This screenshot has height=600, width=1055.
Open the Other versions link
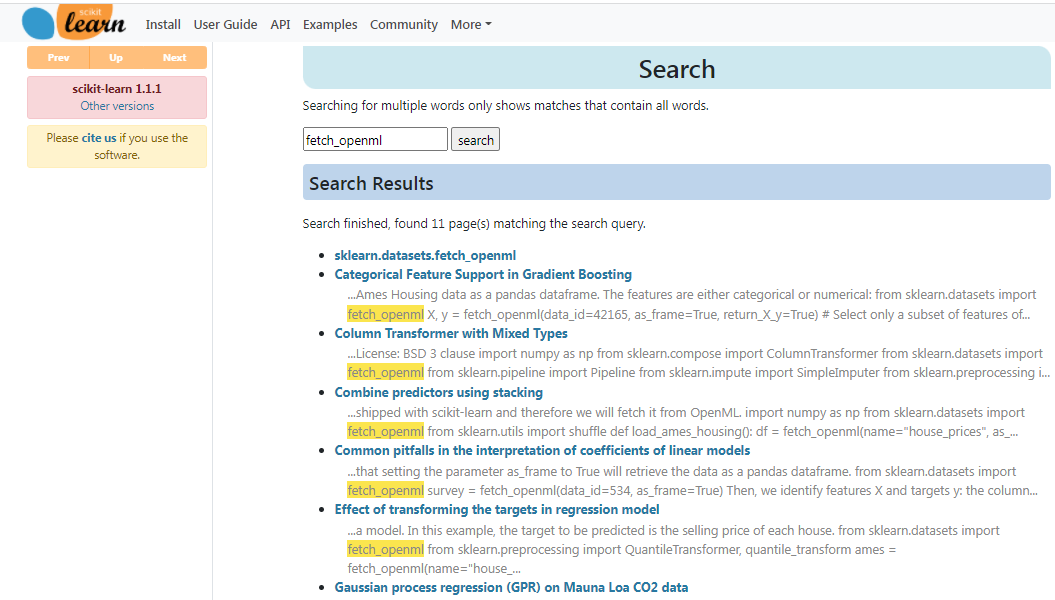(117, 106)
